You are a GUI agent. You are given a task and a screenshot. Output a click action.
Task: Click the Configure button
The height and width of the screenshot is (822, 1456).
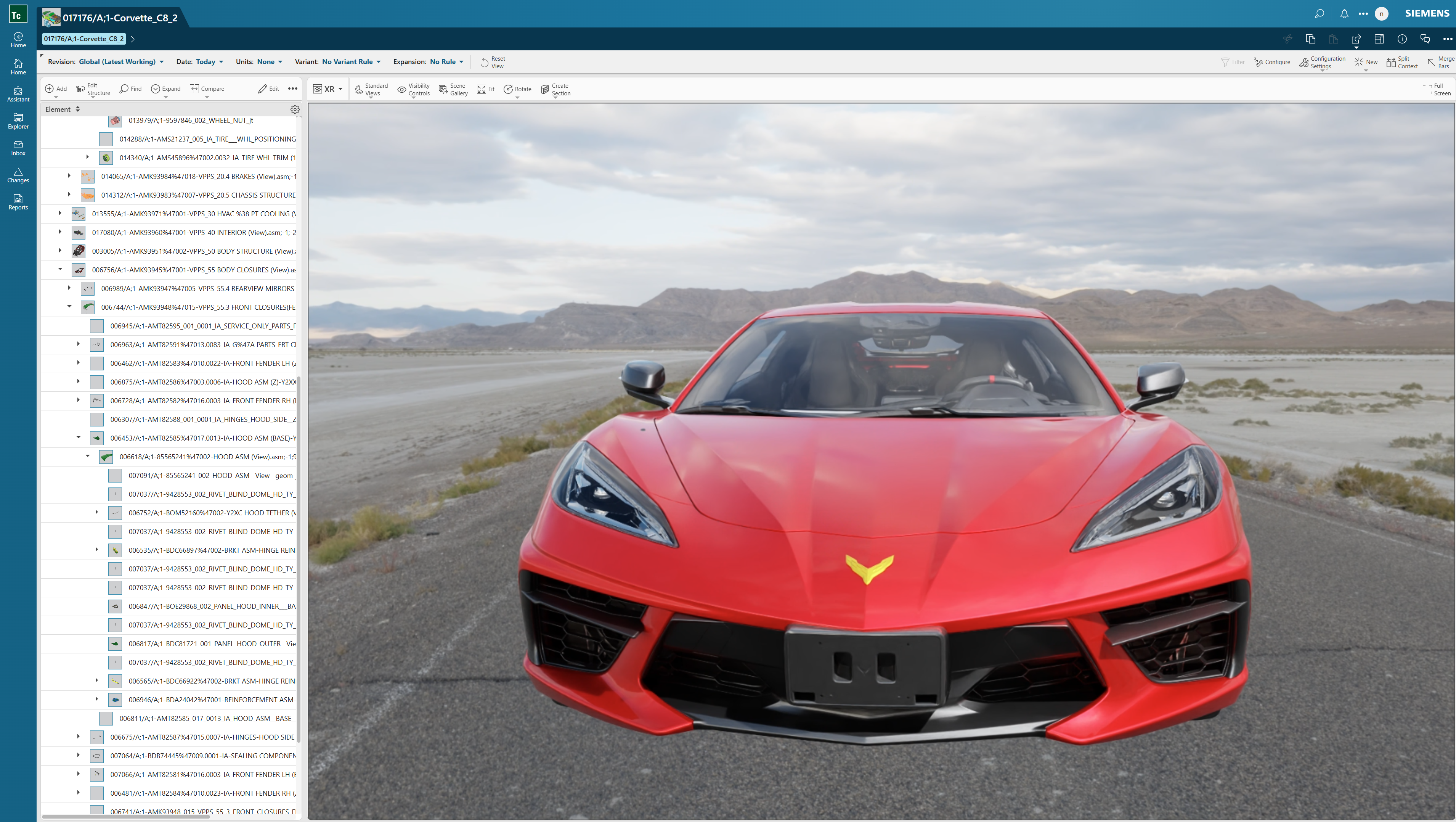coord(1272,62)
